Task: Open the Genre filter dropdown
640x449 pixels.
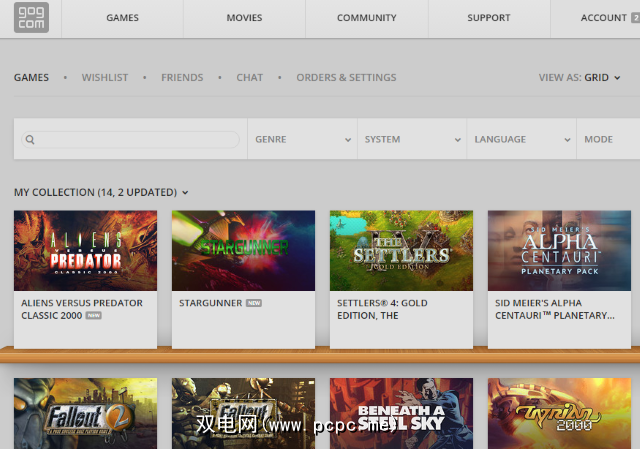Action: pyautogui.click(x=302, y=139)
